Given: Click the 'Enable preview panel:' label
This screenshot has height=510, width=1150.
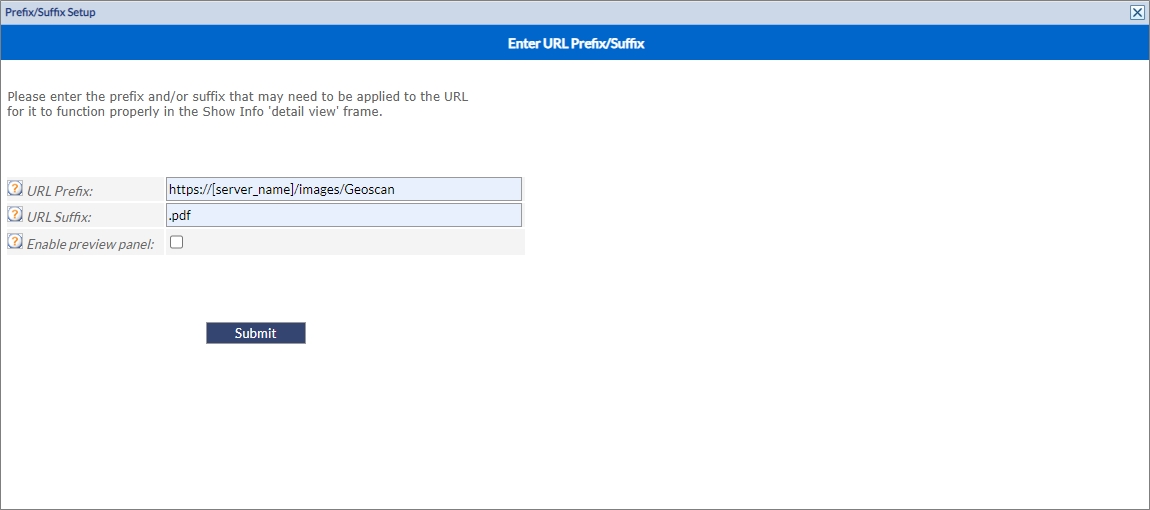Looking at the screenshot, I should tap(90, 244).
